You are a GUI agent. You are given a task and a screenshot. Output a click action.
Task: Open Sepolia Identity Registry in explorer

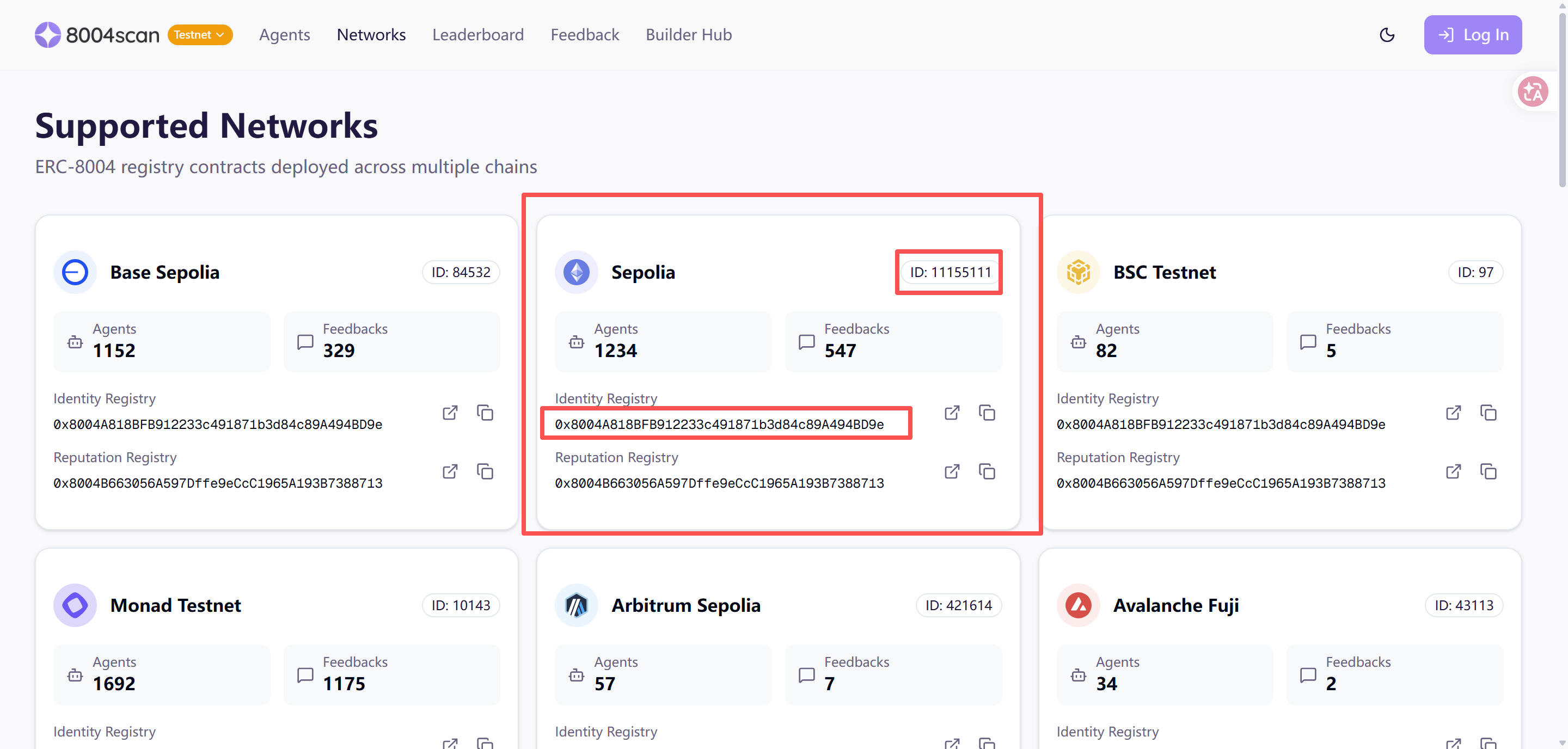tap(952, 413)
